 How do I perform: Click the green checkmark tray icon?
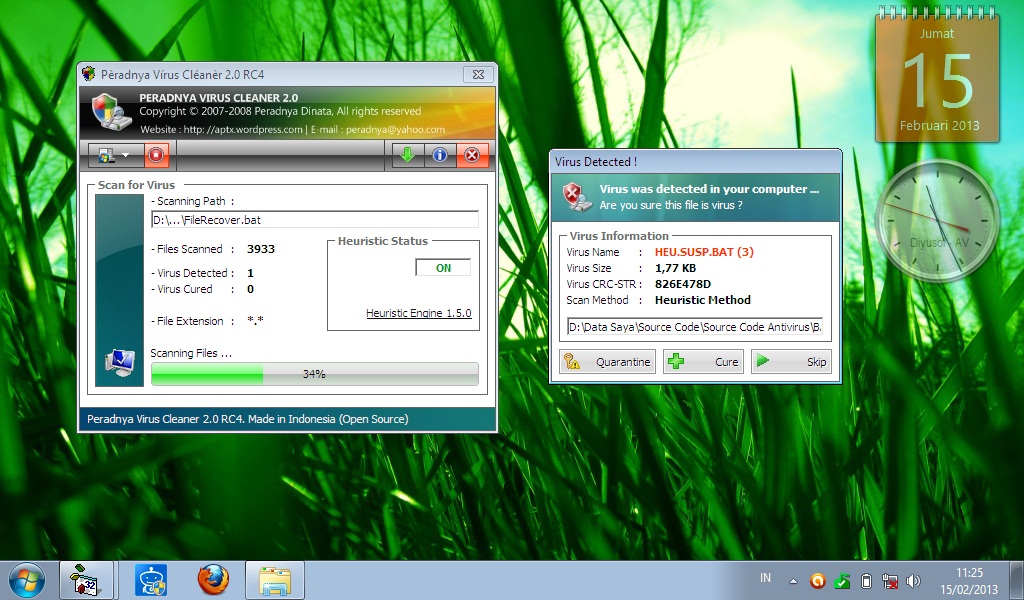(842, 580)
